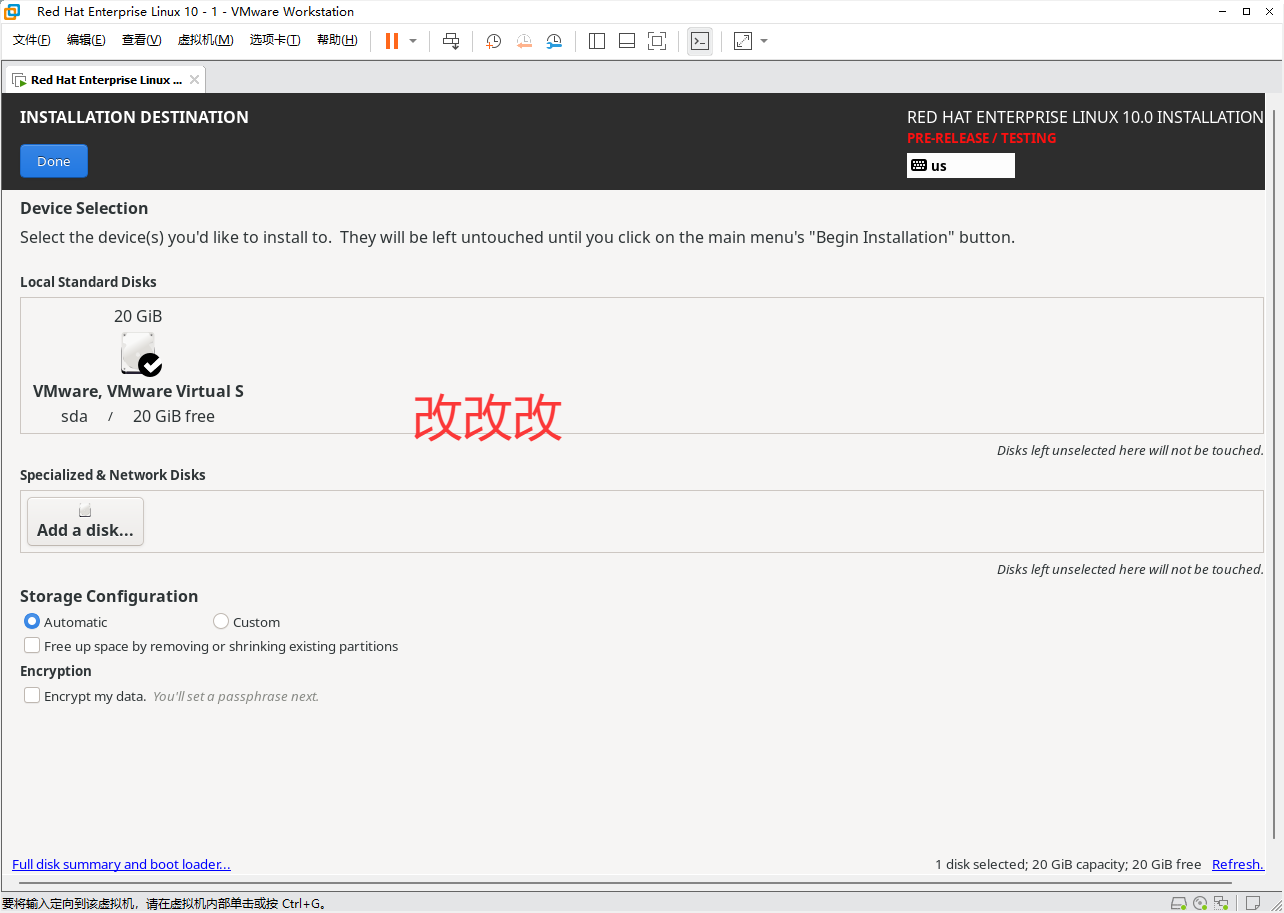Close the Red Hat Enterprise Linux tab
This screenshot has height=913, width=1284.
point(194,80)
